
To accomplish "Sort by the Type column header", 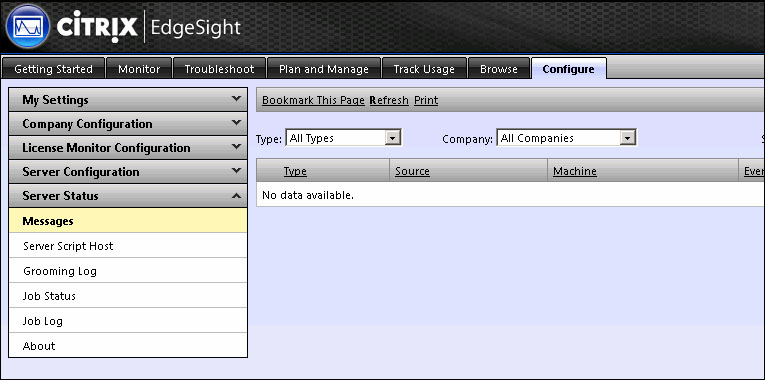I will click(295, 171).
